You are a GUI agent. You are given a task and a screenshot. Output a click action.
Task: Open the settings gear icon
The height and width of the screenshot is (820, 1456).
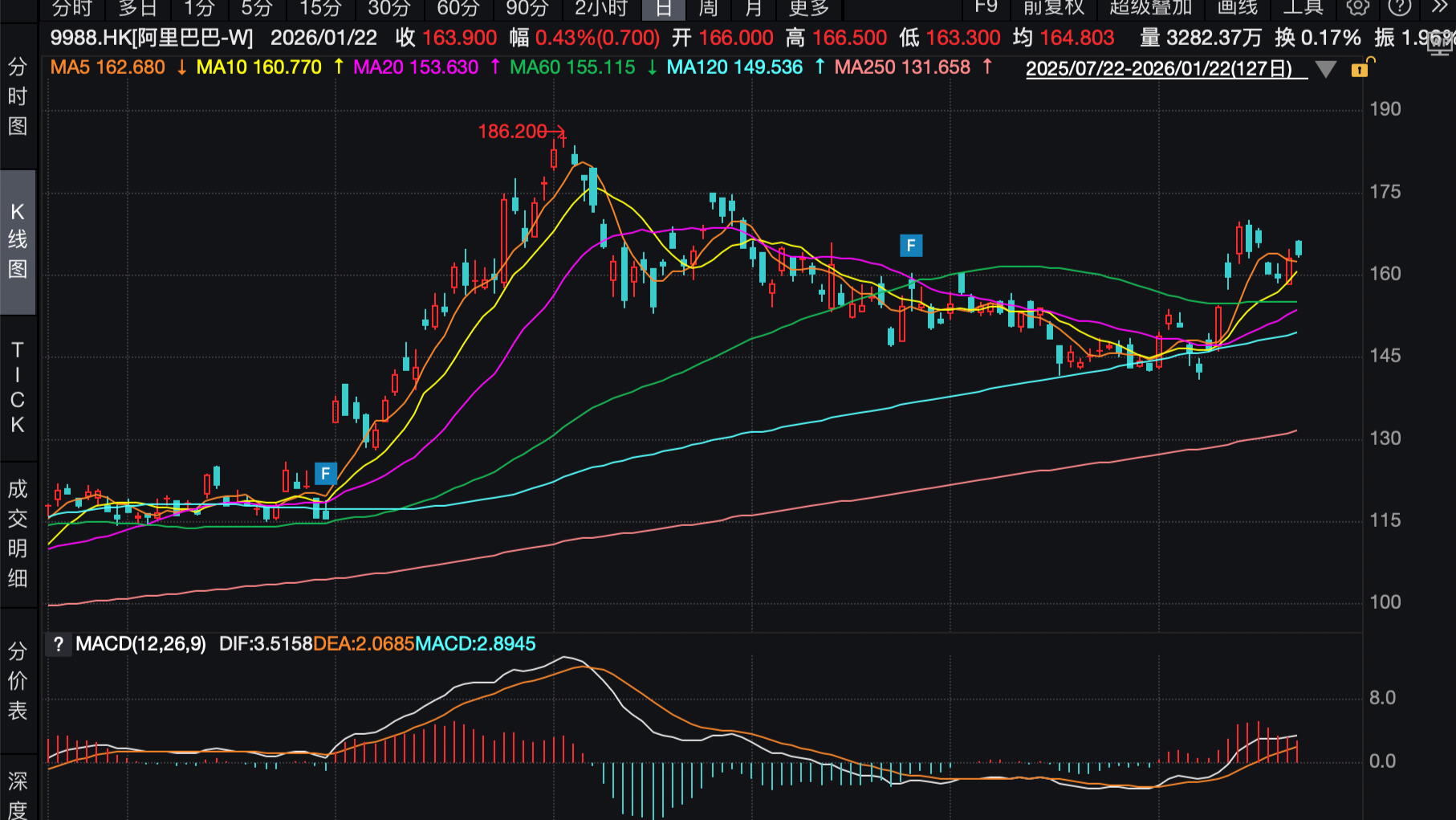(1358, 7)
